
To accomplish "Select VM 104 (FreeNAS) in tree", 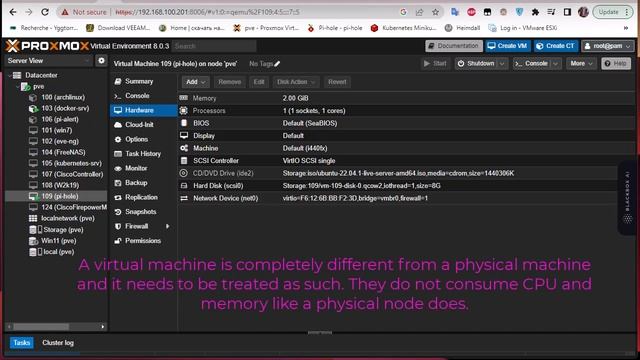I will click(x=63, y=152).
